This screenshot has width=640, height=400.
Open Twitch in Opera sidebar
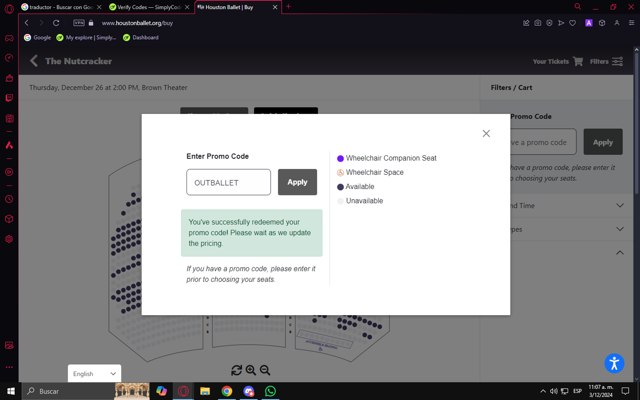click(x=9, y=98)
